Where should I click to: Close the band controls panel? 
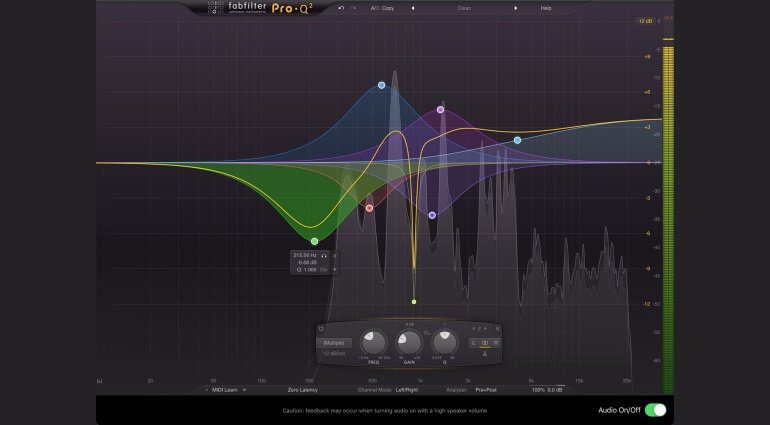click(x=497, y=329)
